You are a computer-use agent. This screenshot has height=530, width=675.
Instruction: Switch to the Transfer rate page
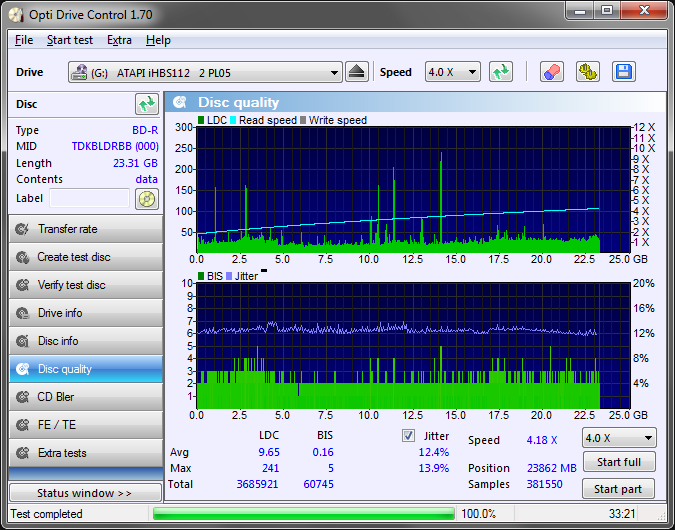pyautogui.click(x=86, y=229)
